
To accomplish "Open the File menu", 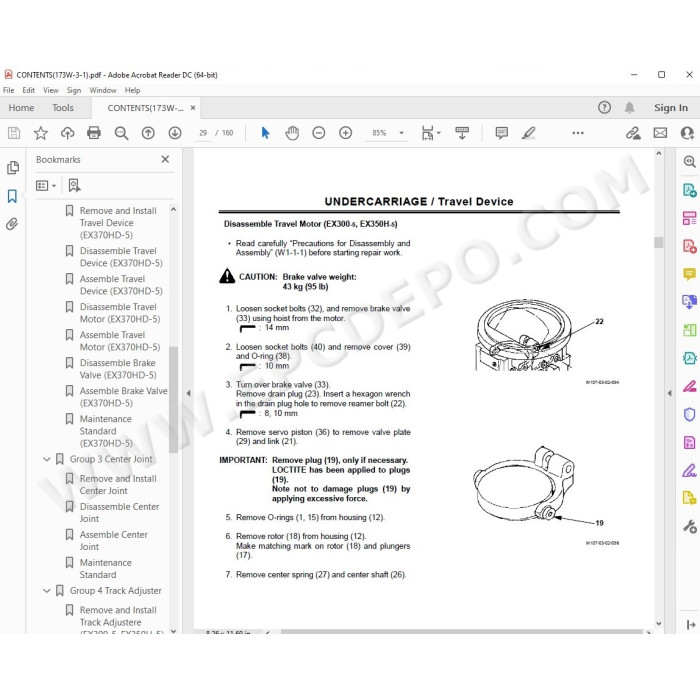I will point(8,90).
